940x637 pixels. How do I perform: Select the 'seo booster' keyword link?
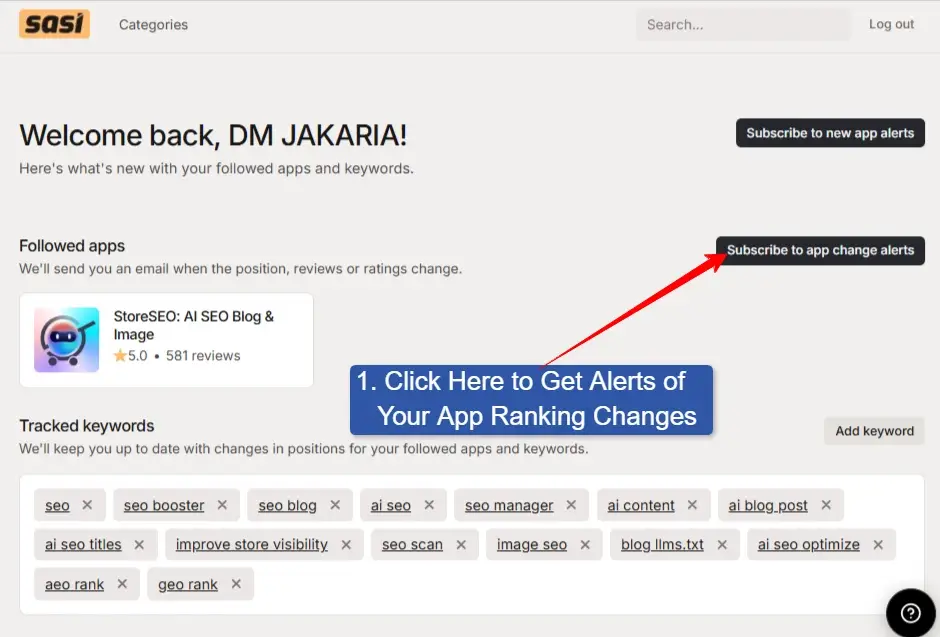point(162,505)
